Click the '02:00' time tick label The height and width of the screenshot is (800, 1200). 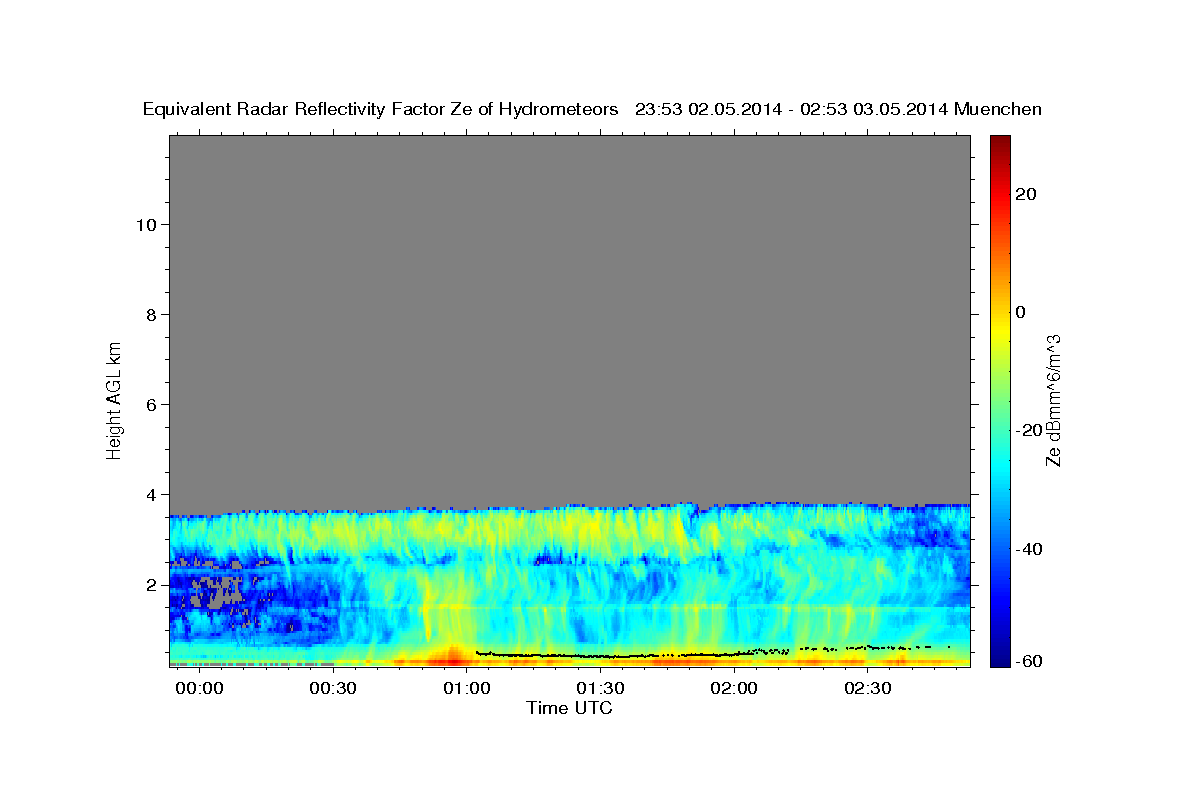click(x=733, y=689)
